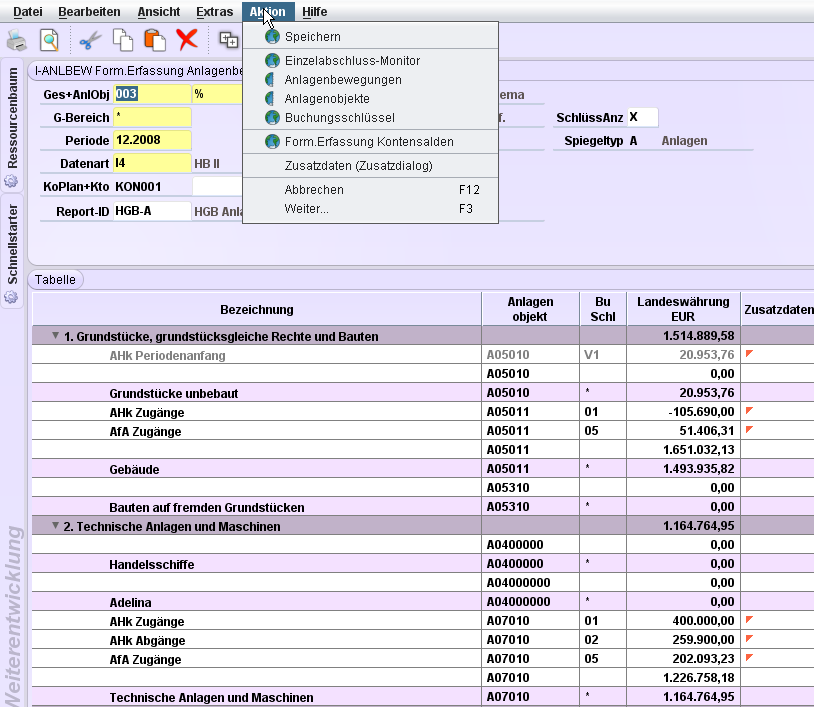Click the paste clipboard icon

tap(155, 40)
